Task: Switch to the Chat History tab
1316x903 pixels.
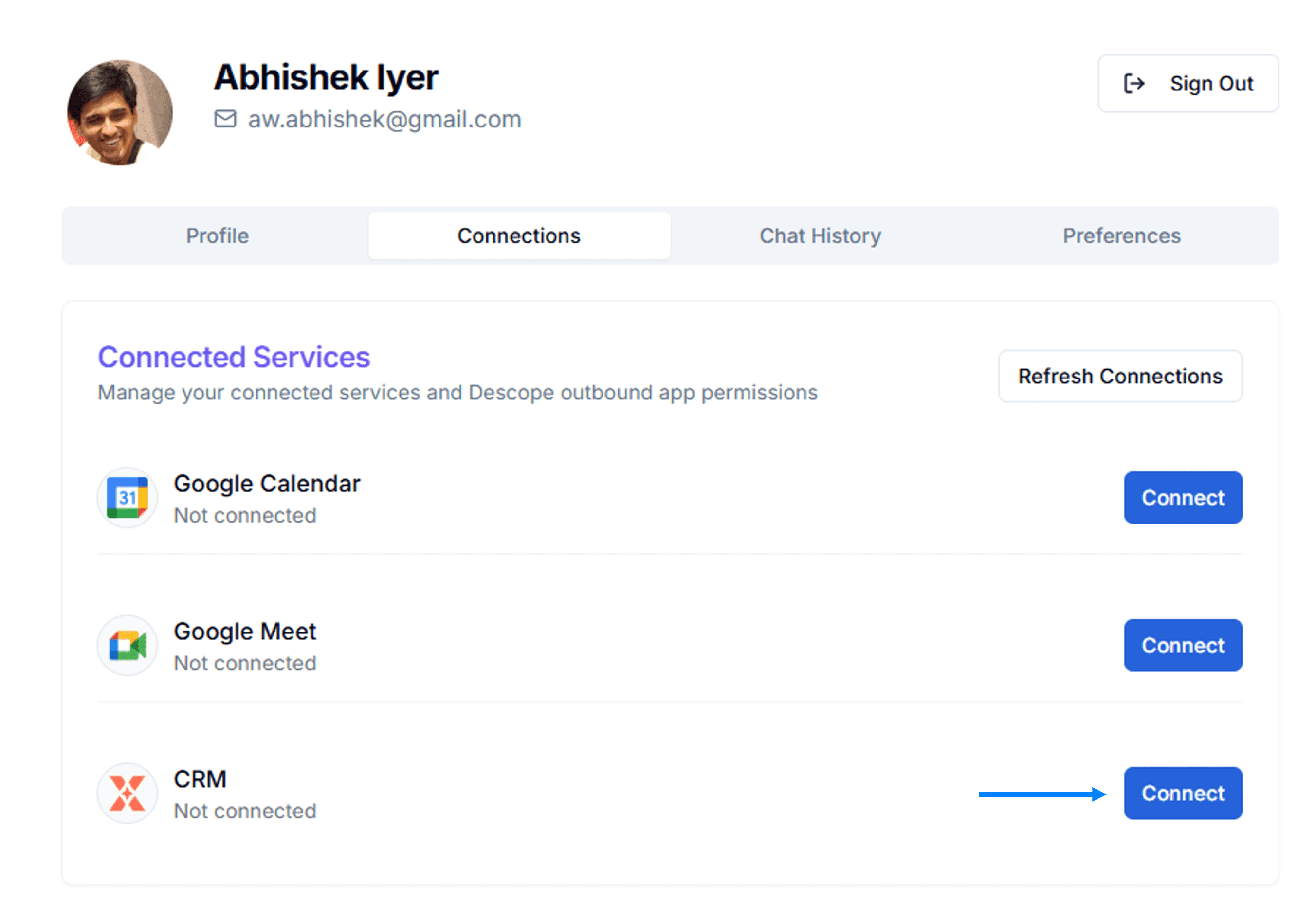Action: click(x=820, y=235)
